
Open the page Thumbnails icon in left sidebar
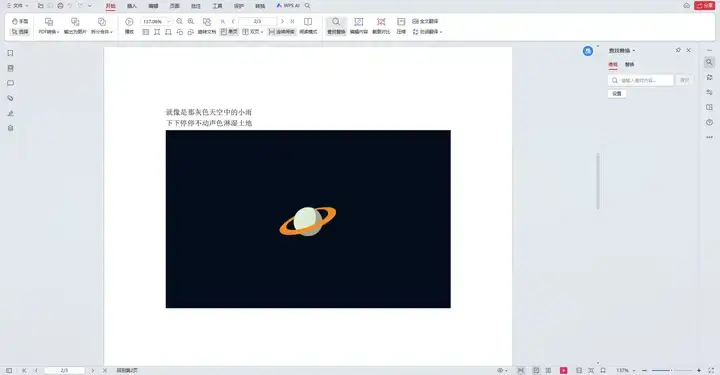click(10, 68)
